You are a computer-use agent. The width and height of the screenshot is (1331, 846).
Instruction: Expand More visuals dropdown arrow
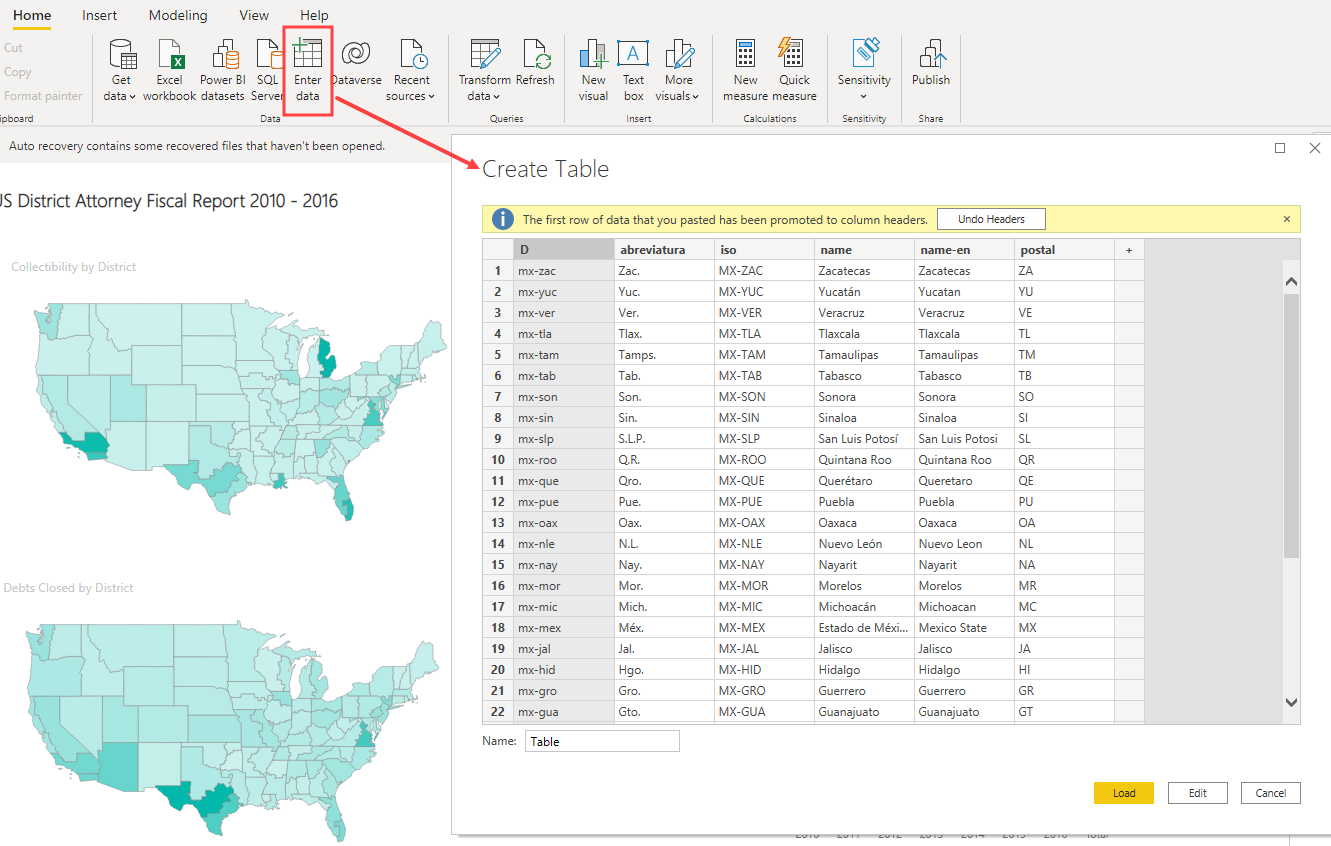point(695,97)
